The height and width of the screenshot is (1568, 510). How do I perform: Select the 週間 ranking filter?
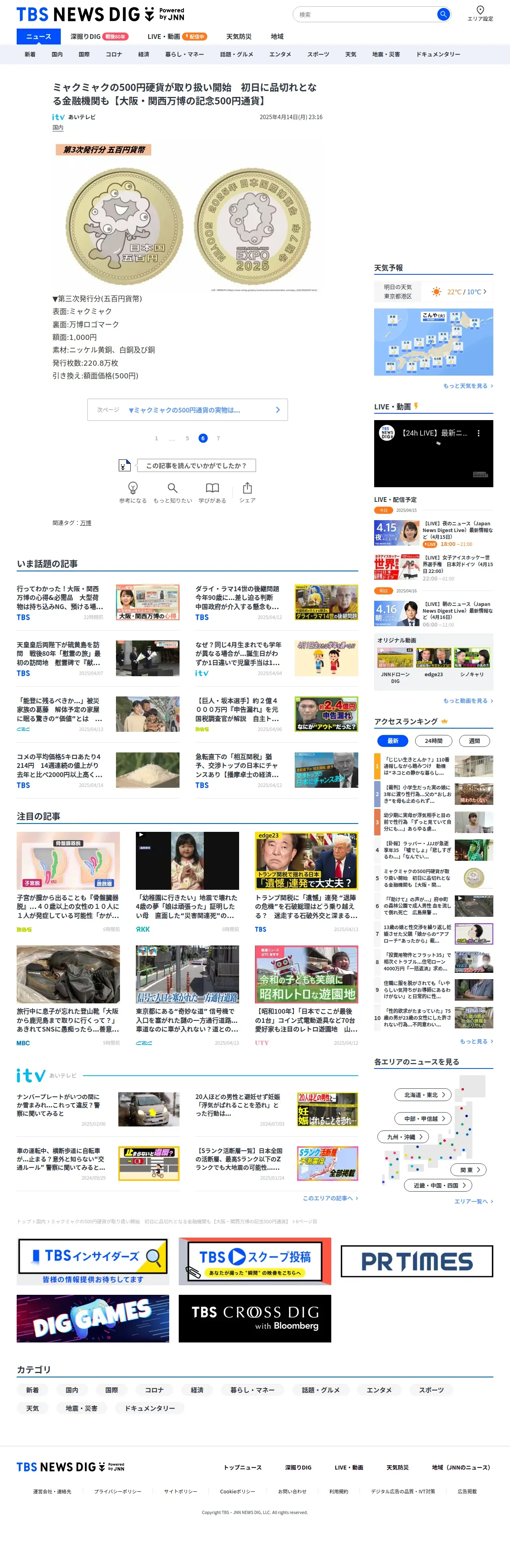point(474,741)
